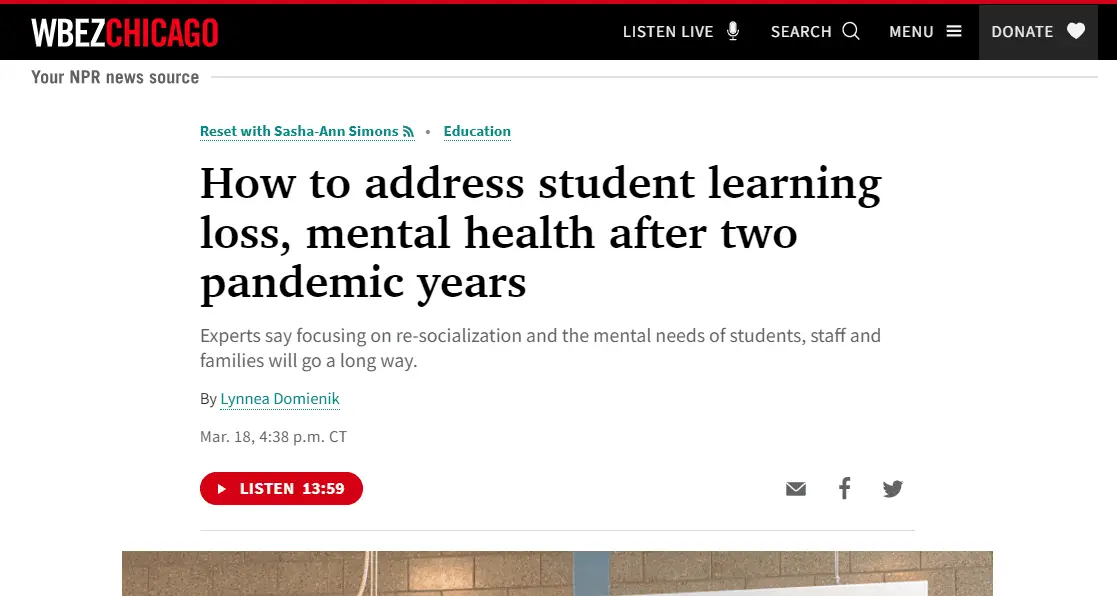Click the Donate heart icon
This screenshot has width=1117, height=596.
coord(1076,31)
